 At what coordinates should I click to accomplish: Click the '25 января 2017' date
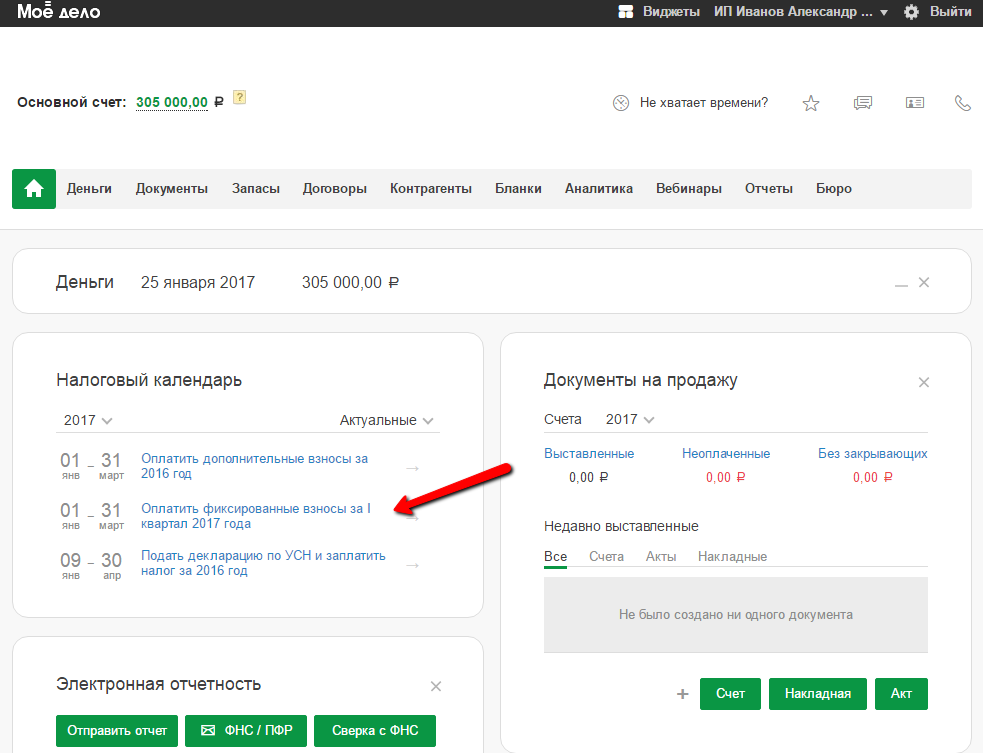click(x=197, y=283)
